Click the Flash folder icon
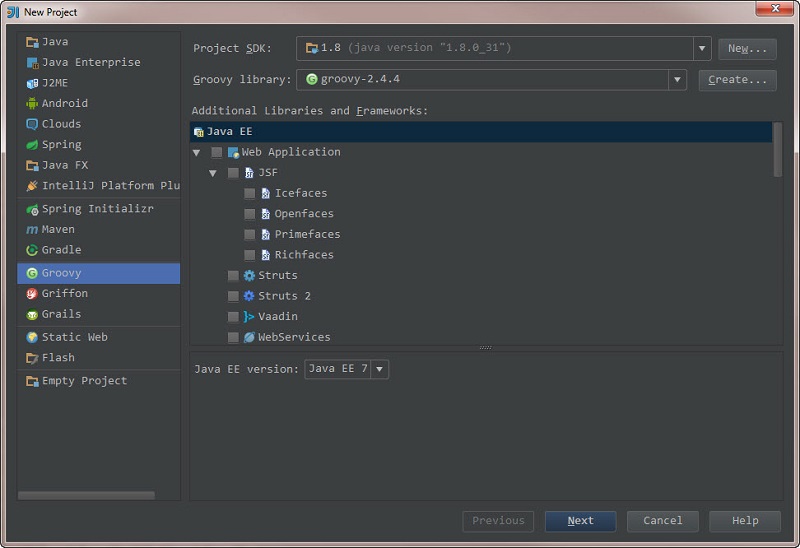Screen dimensions: 800x548 point(32,358)
